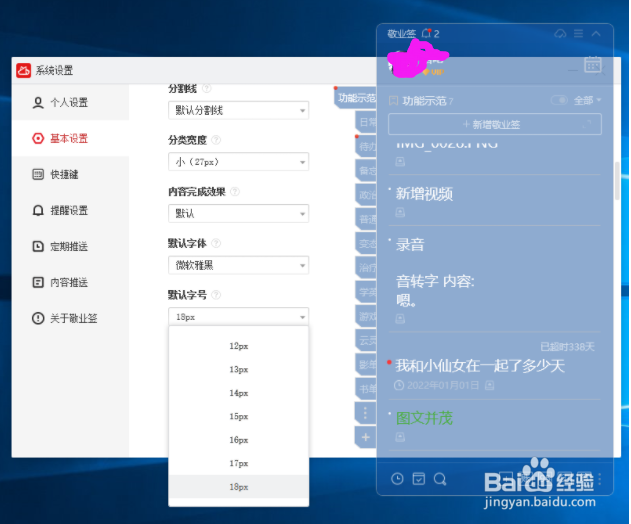
Task: Open completed-calendar icon at panel bottom
Action: coord(419,479)
